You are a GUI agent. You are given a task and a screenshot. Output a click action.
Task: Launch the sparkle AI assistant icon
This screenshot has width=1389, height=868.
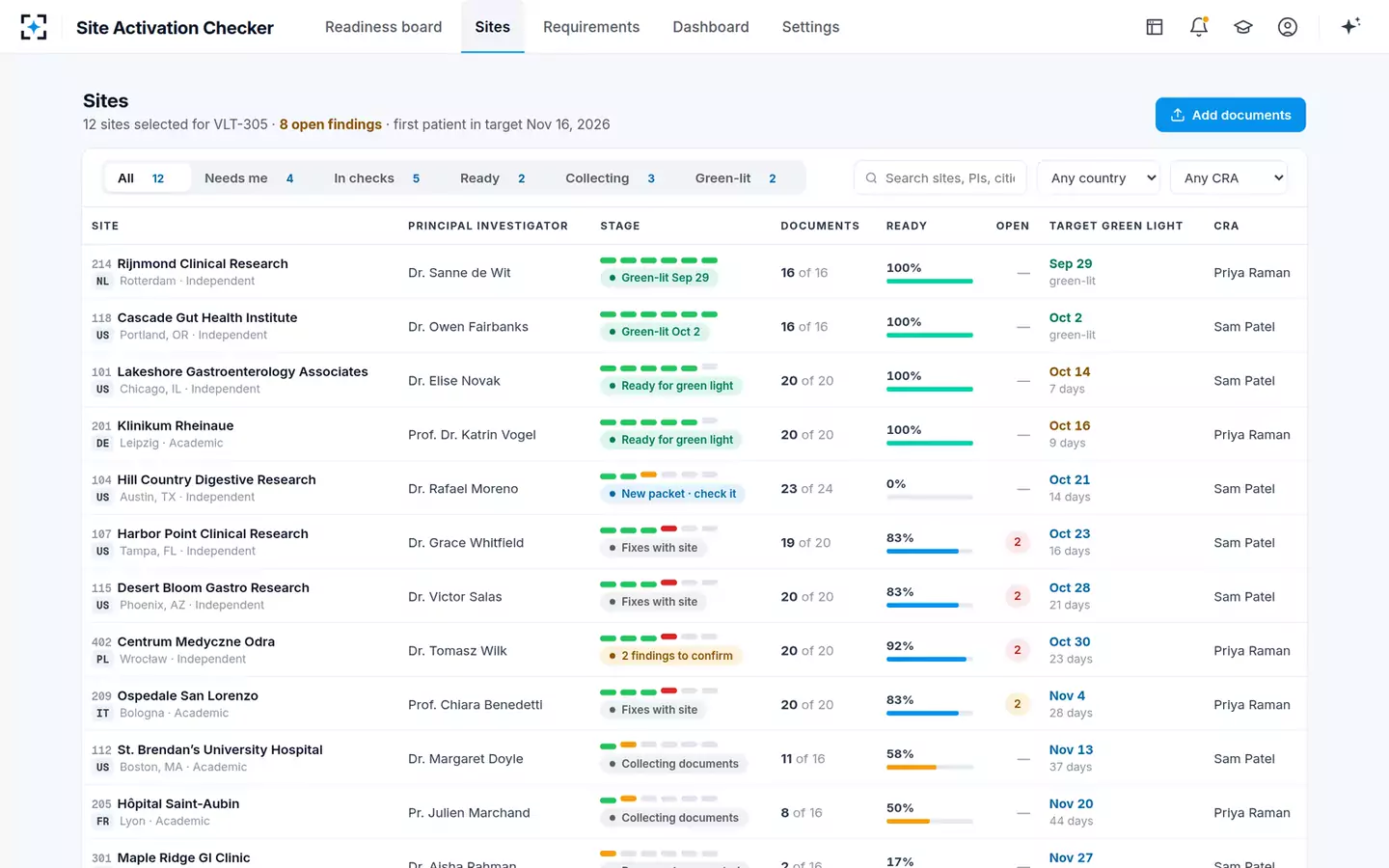(1350, 26)
